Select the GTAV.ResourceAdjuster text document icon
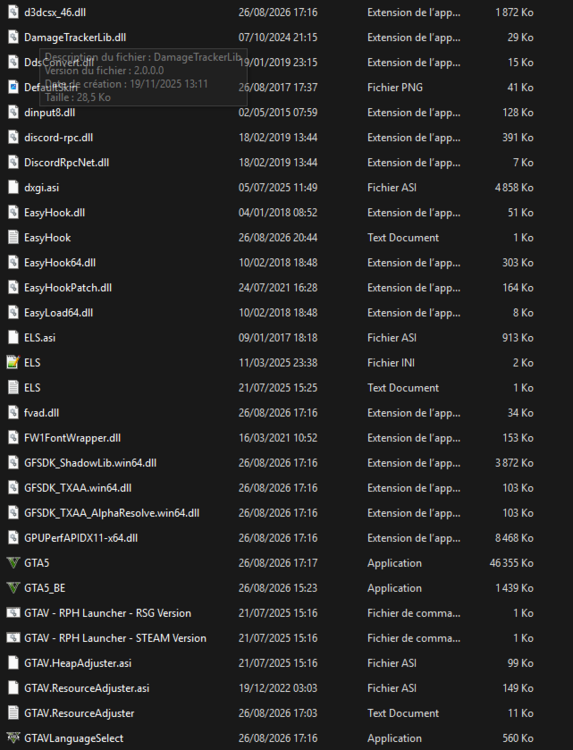Viewport: 573px width, 750px height. coord(13,713)
